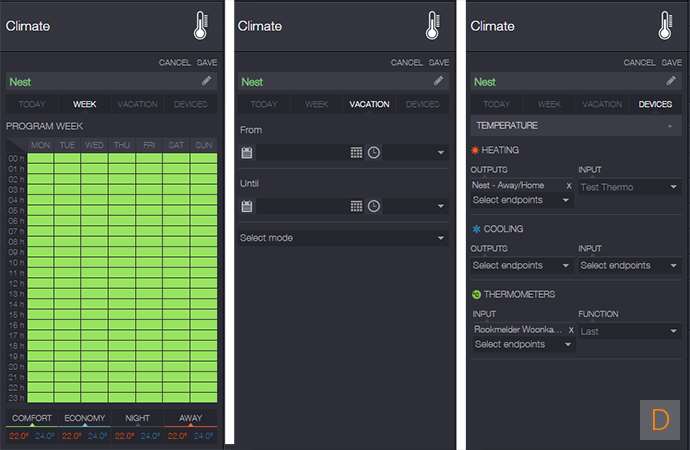Image resolution: width=690 pixels, height=450 pixels.
Task: Open Heating outputs Select endpoints dropdown
Action: pos(521,201)
